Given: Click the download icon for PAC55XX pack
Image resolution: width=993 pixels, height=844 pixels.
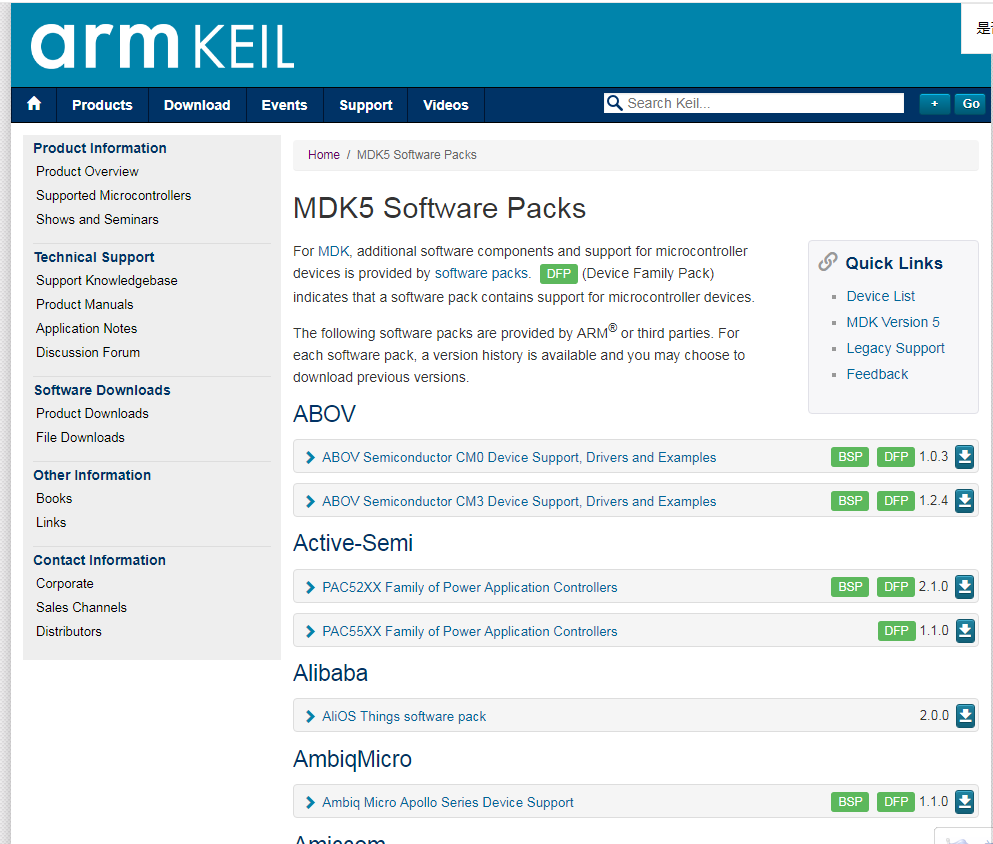Looking at the screenshot, I should click(963, 631).
